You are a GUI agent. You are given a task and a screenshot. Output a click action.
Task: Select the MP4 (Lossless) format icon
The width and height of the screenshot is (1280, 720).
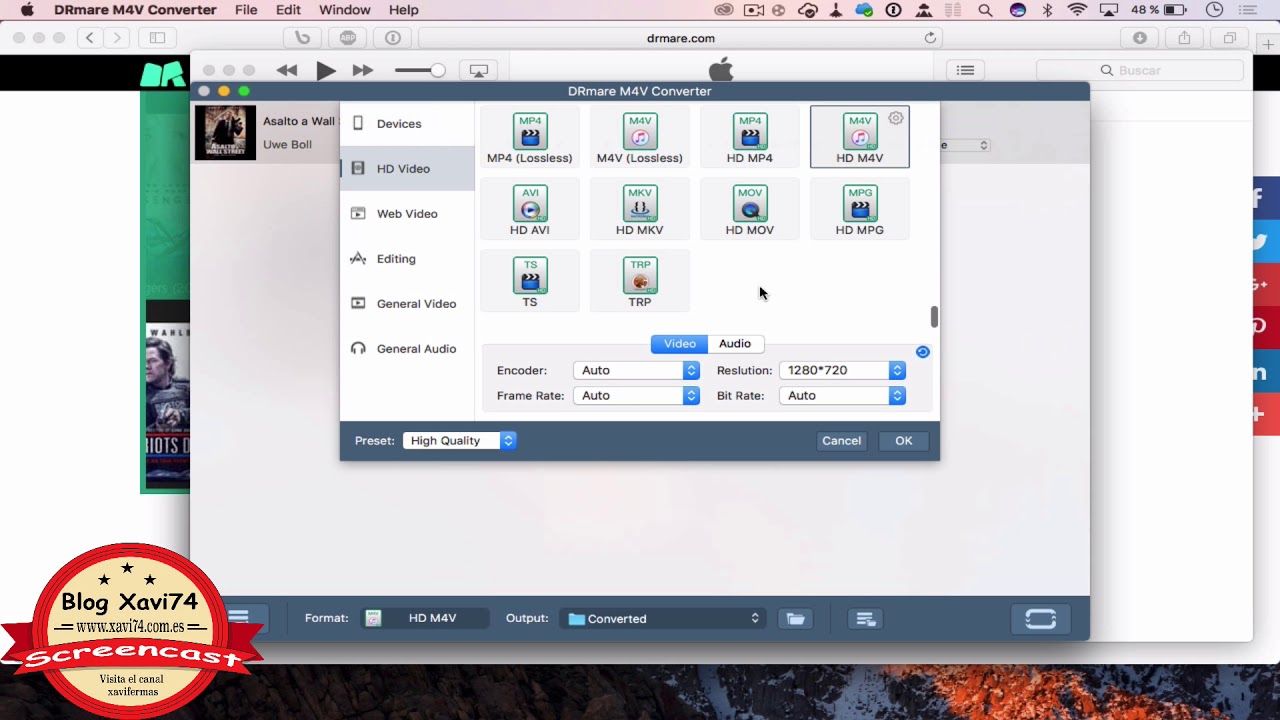click(x=529, y=138)
